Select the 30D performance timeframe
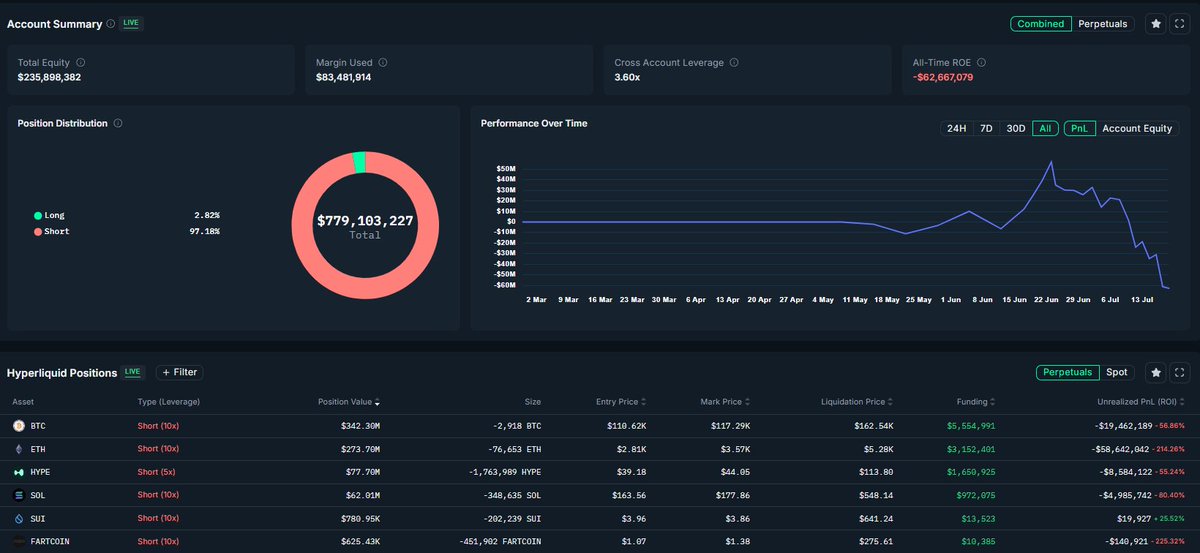Viewport: 1200px width, 553px height. [x=1016, y=128]
